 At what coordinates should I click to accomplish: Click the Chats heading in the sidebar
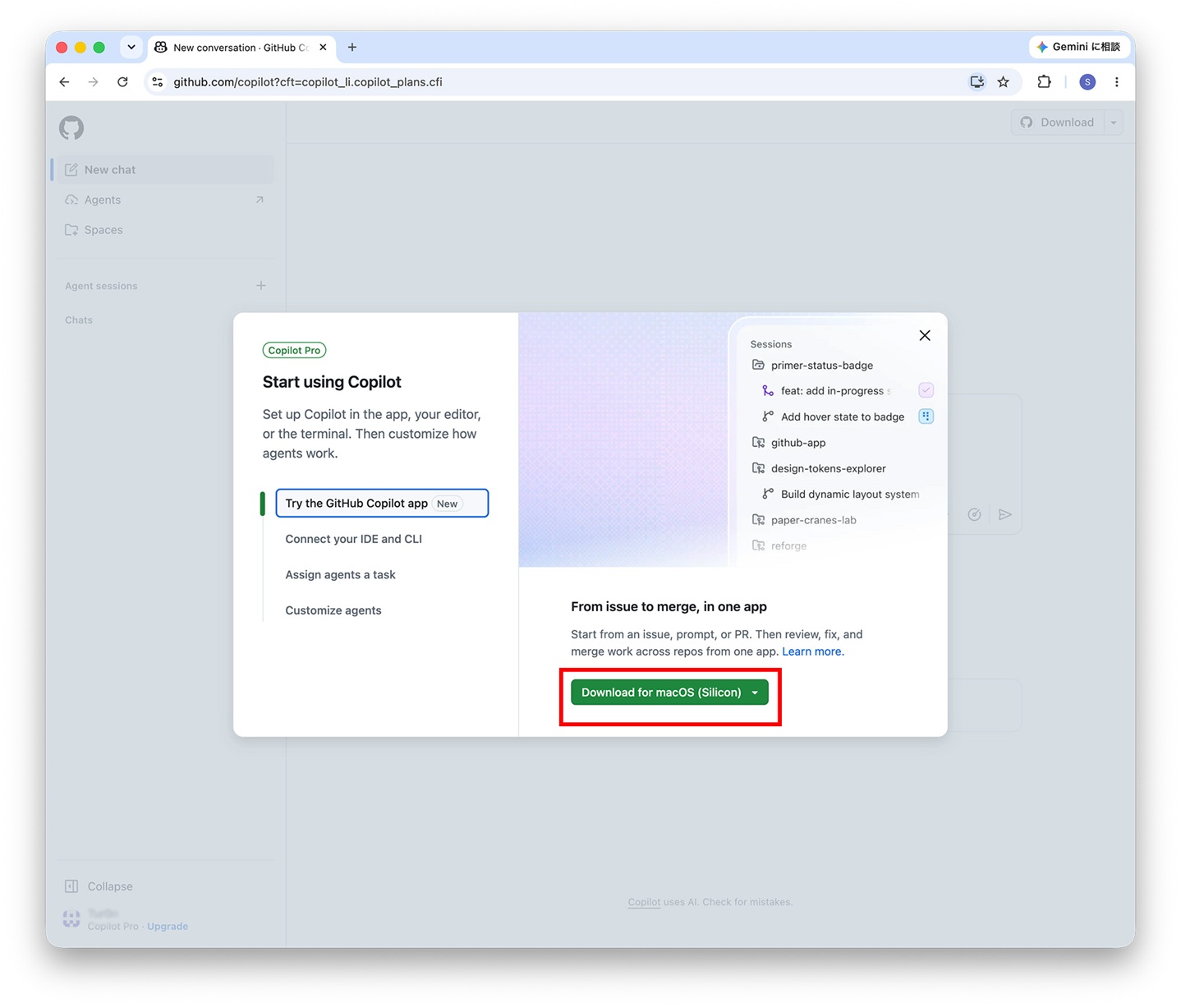click(79, 320)
